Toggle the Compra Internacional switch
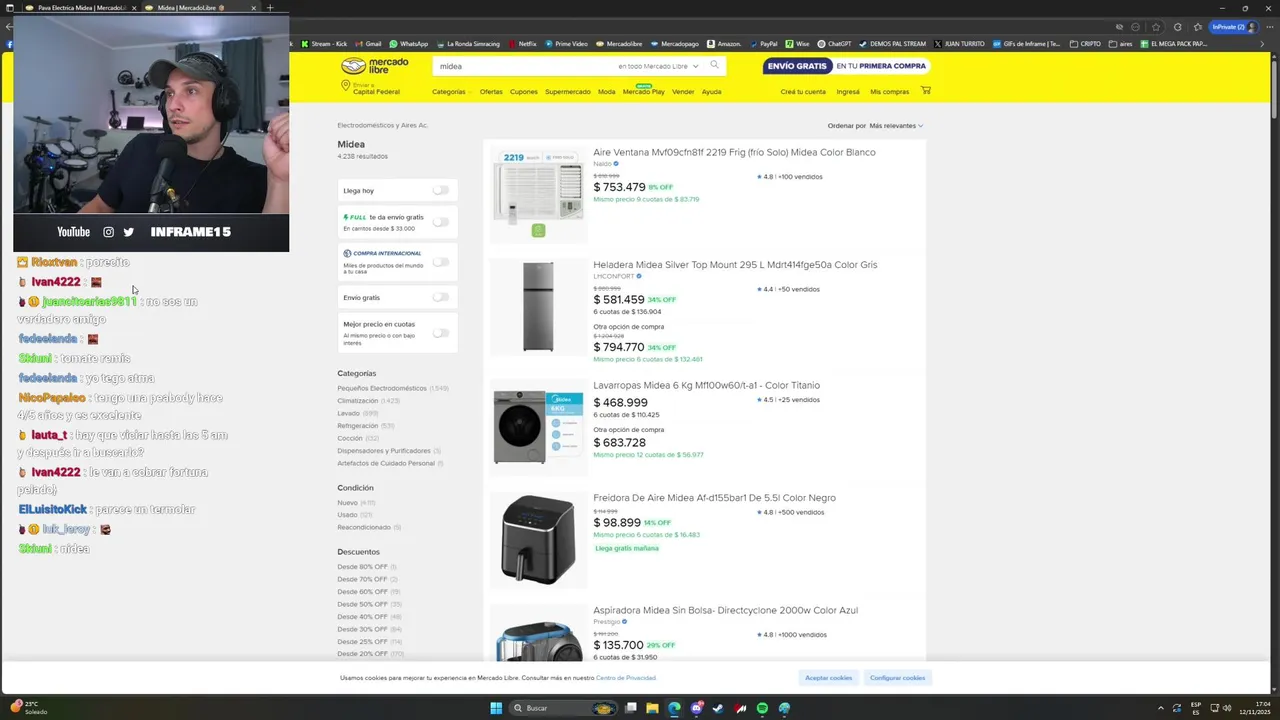The height and width of the screenshot is (720, 1280). point(440,262)
